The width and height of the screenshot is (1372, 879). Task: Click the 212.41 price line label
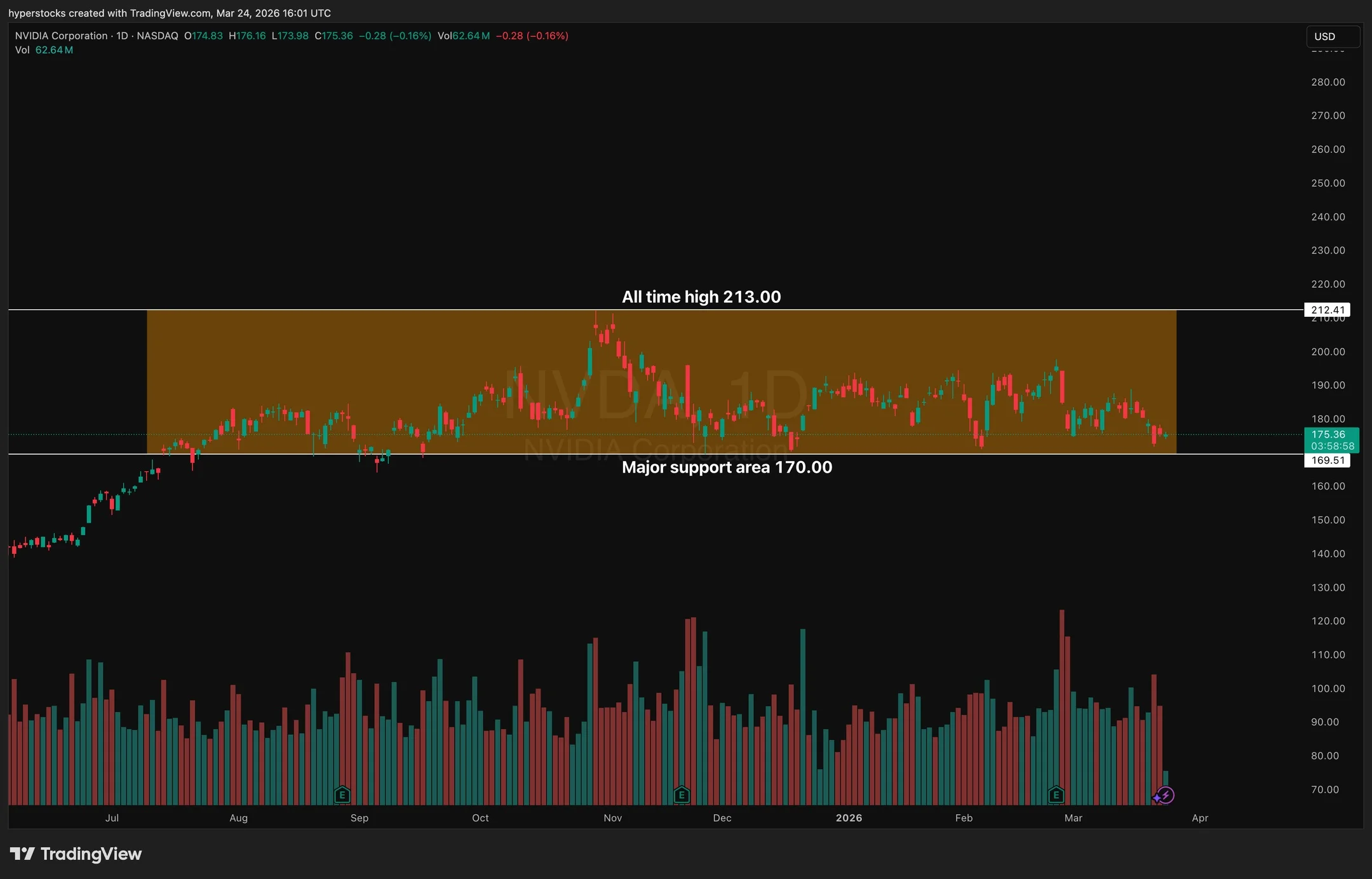click(x=1328, y=310)
